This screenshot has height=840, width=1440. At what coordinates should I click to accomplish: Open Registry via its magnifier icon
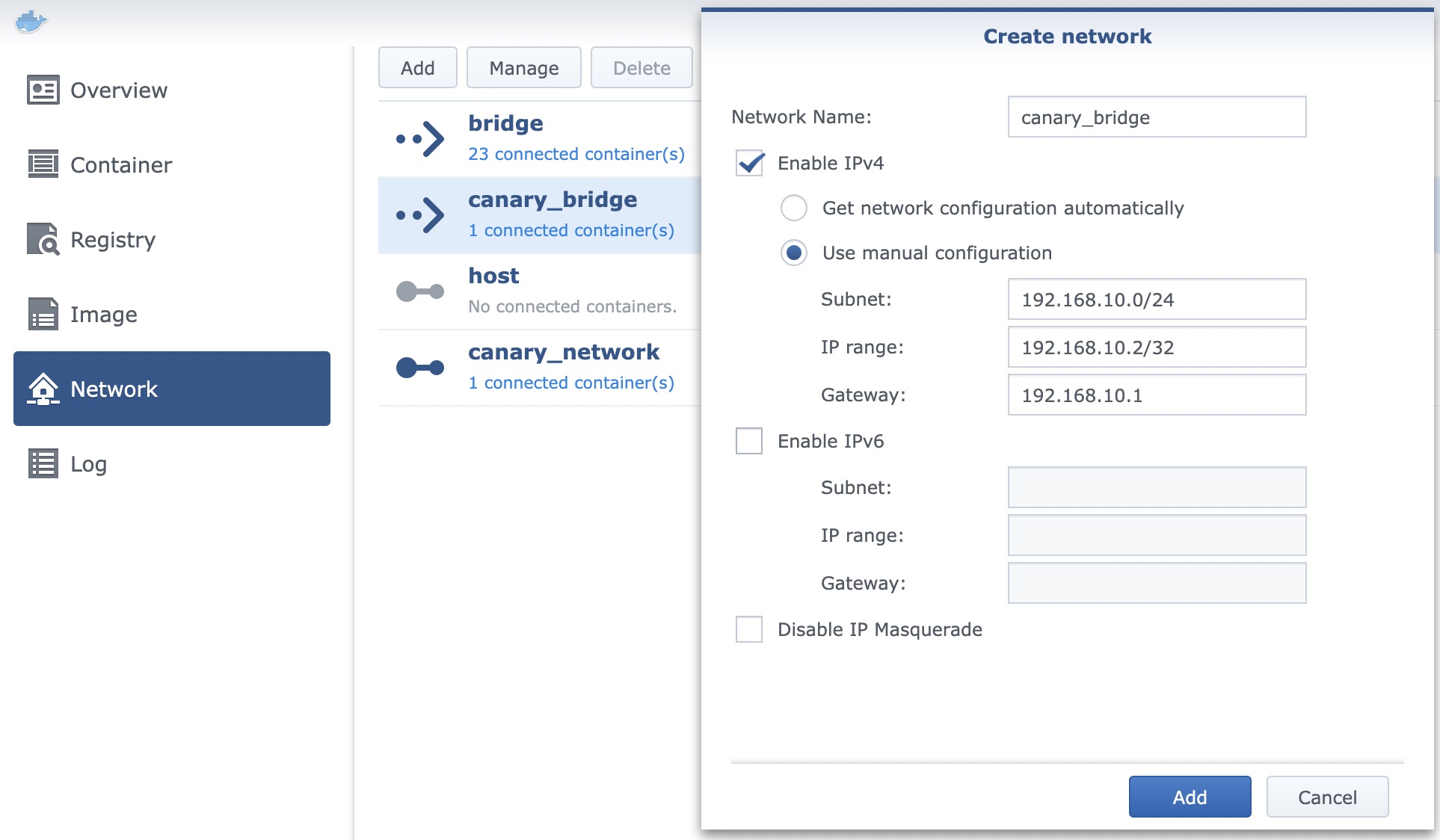pyautogui.click(x=43, y=239)
